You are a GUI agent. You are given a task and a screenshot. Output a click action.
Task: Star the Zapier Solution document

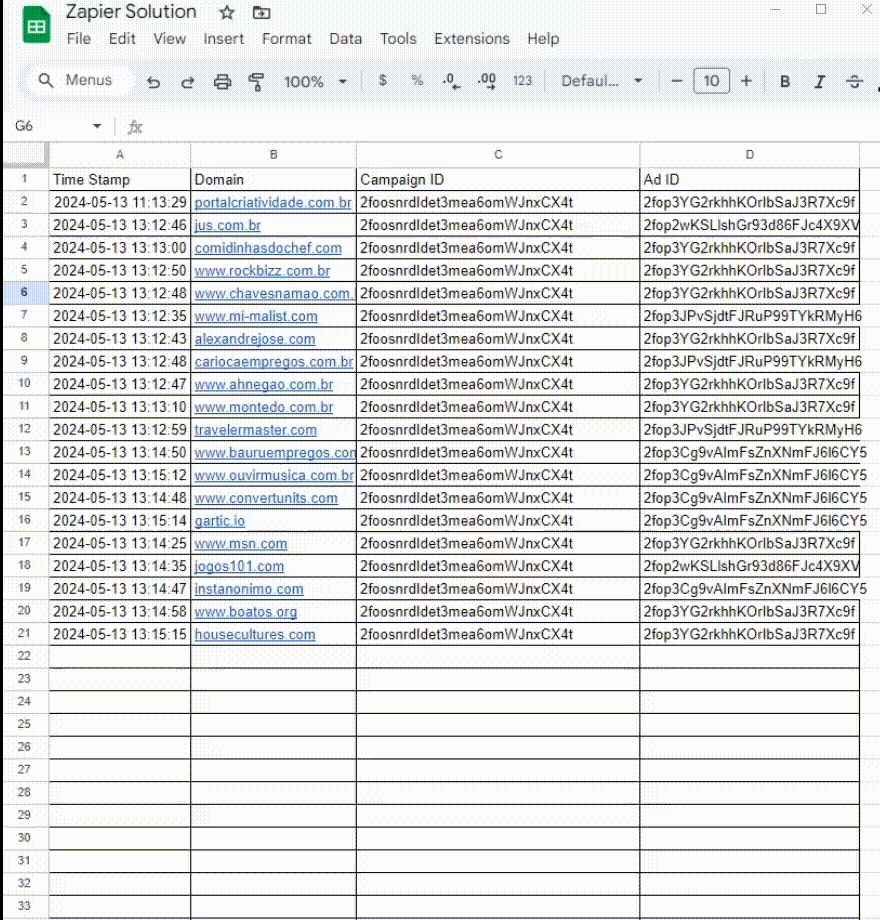(227, 13)
